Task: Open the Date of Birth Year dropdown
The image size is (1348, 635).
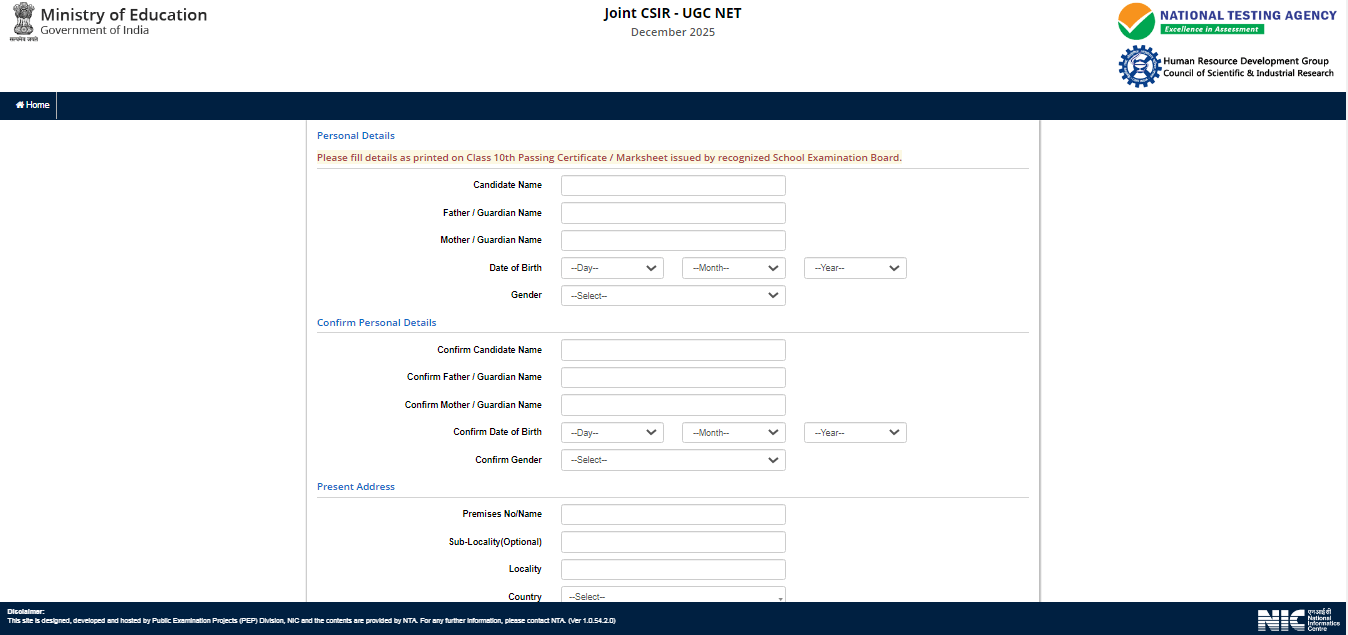Action: [x=855, y=268]
